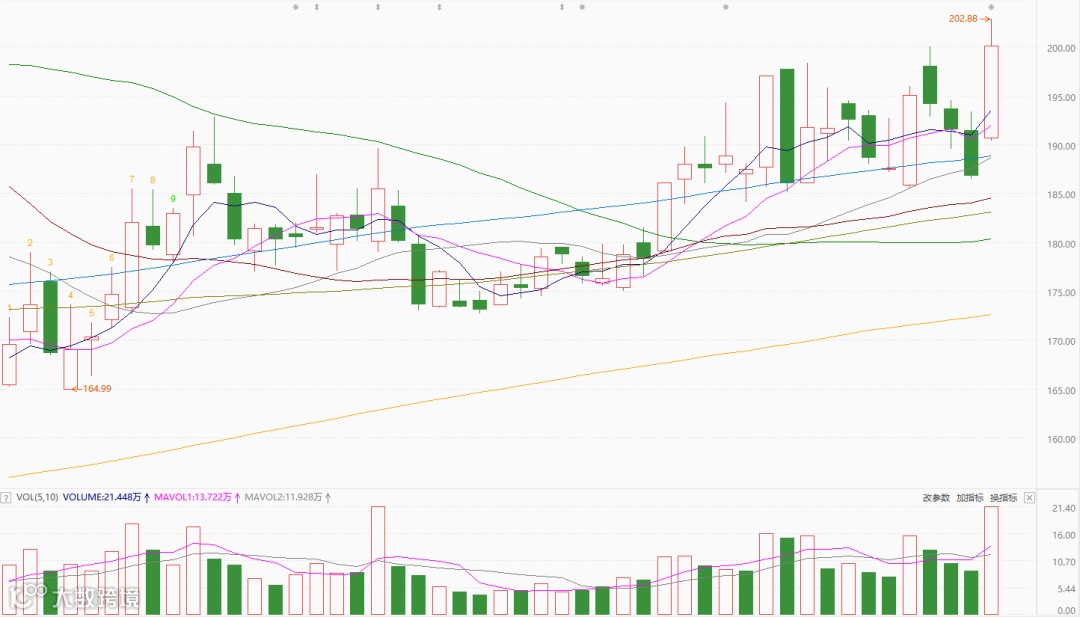Click the MAVOL2:11.928万 value
The image size is (1080, 617).
[283, 497]
